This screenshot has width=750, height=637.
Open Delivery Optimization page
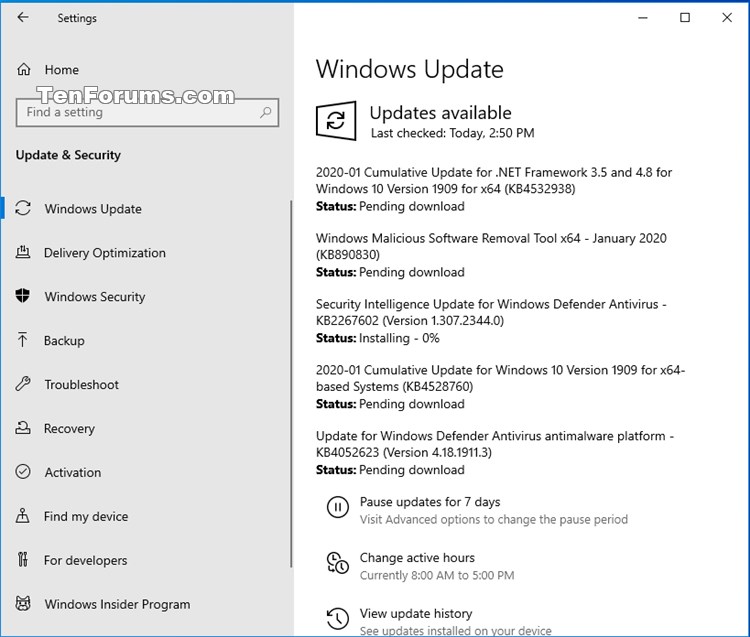point(105,253)
